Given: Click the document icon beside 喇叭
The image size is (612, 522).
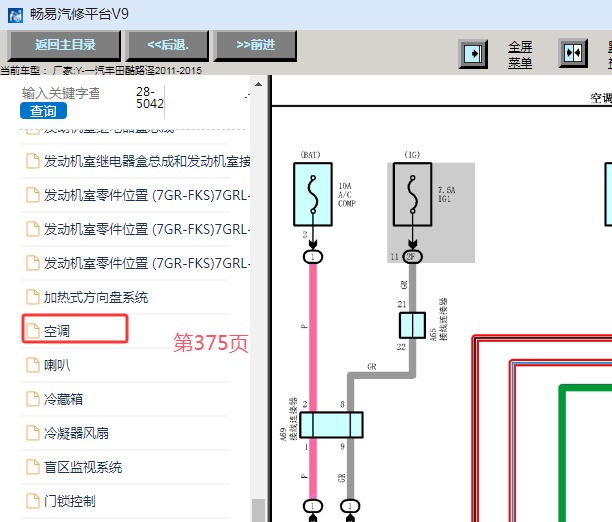Looking at the screenshot, I should [33, 365].
